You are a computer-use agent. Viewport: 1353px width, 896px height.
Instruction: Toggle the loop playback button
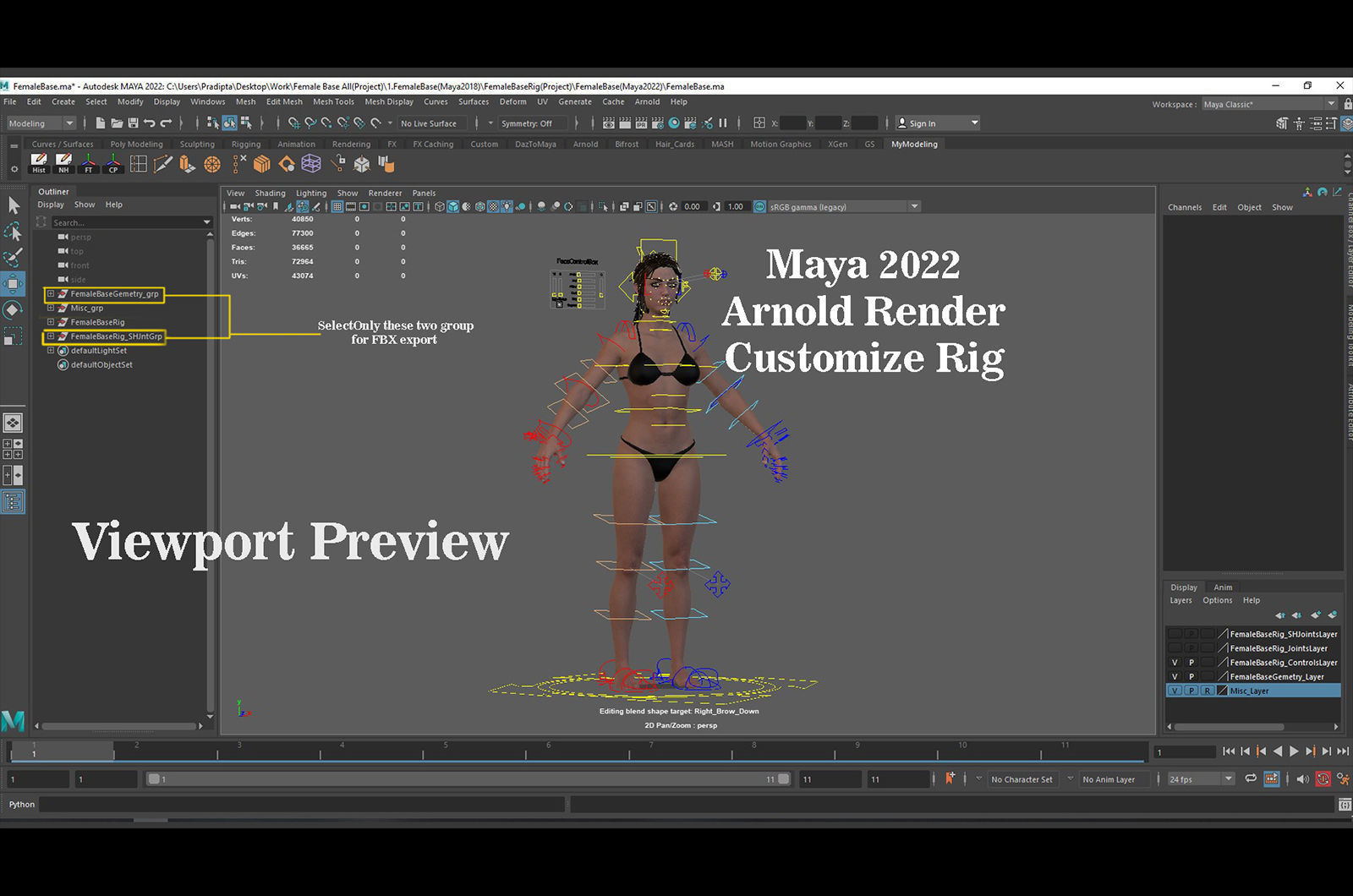[x=1251, y=779]
